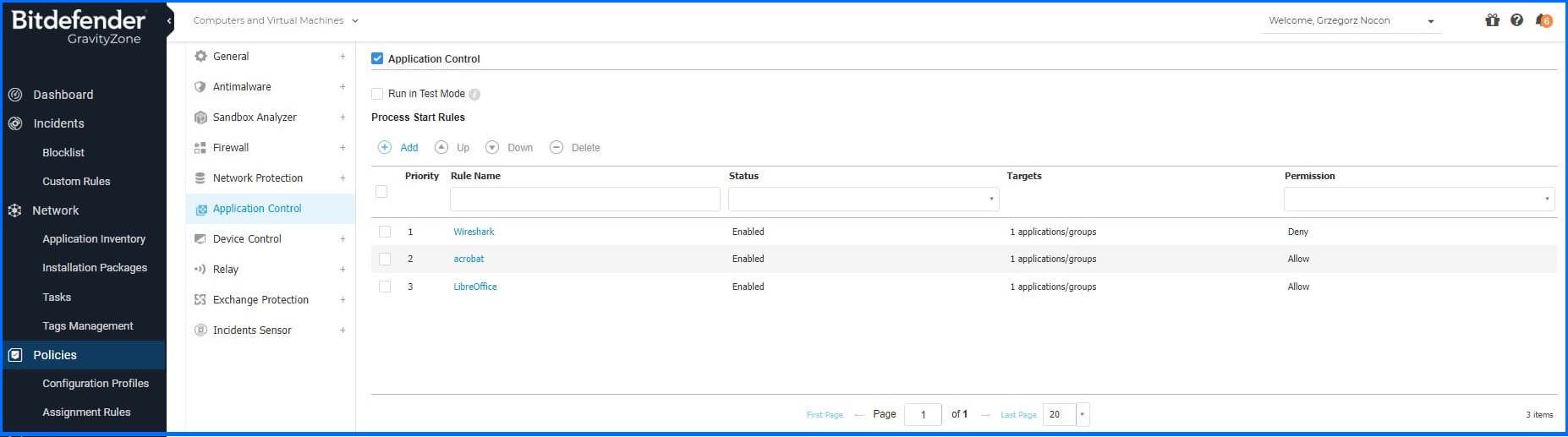Select the LibreOffice rule checkbox
1568x437 pixels.
(x=385, y=287)
